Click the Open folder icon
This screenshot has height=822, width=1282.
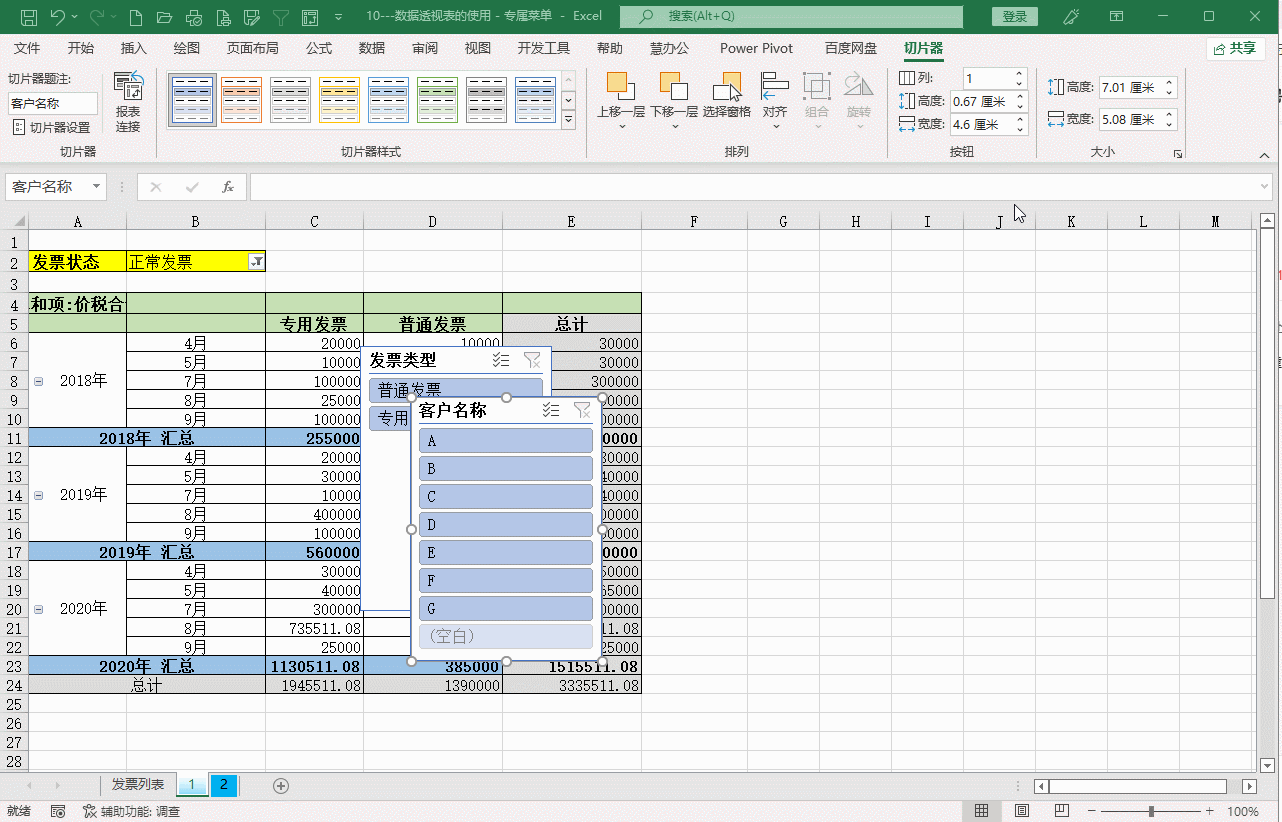(x=165, y=17)
